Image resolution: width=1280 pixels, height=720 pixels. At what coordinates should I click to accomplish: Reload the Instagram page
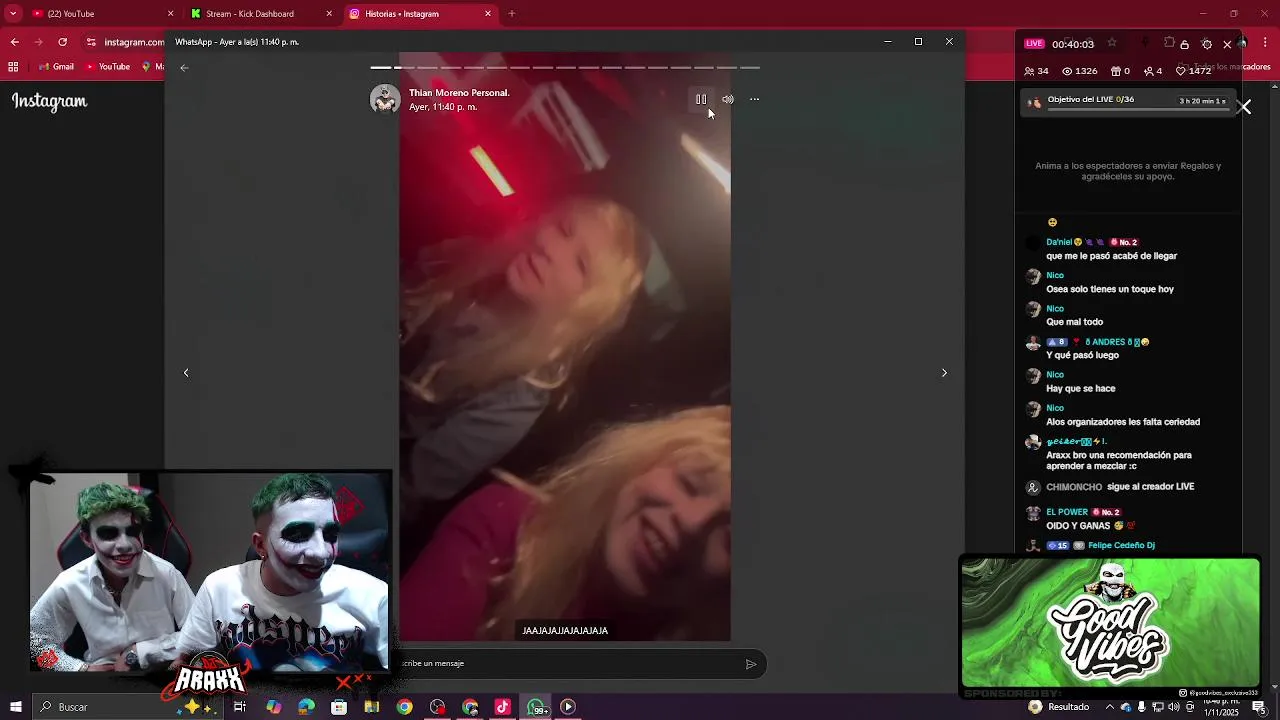(x=63, y=42)
